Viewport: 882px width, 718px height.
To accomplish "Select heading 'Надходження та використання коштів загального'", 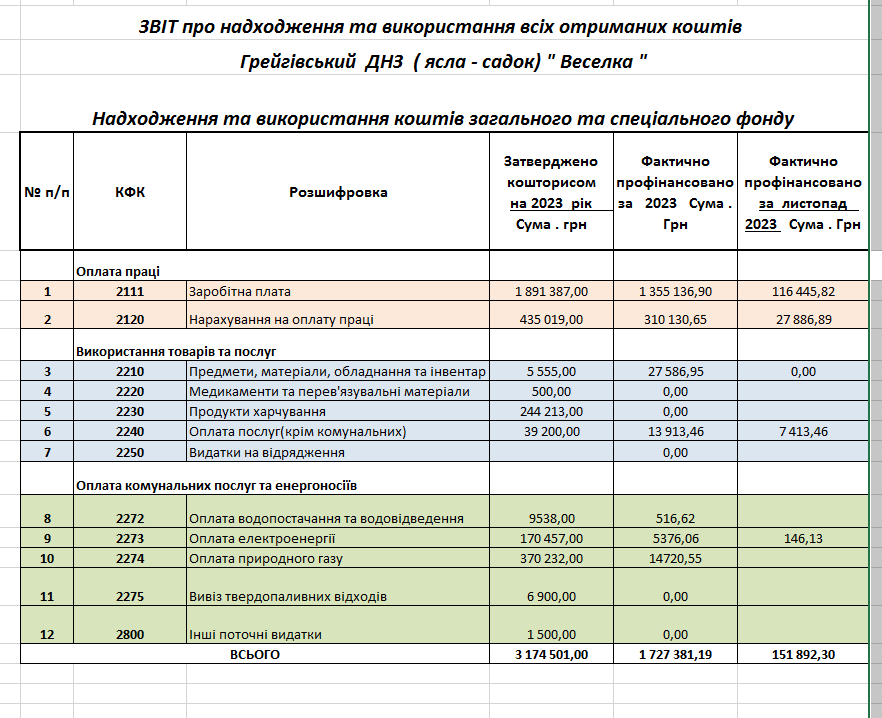I will tap(443, 119).
